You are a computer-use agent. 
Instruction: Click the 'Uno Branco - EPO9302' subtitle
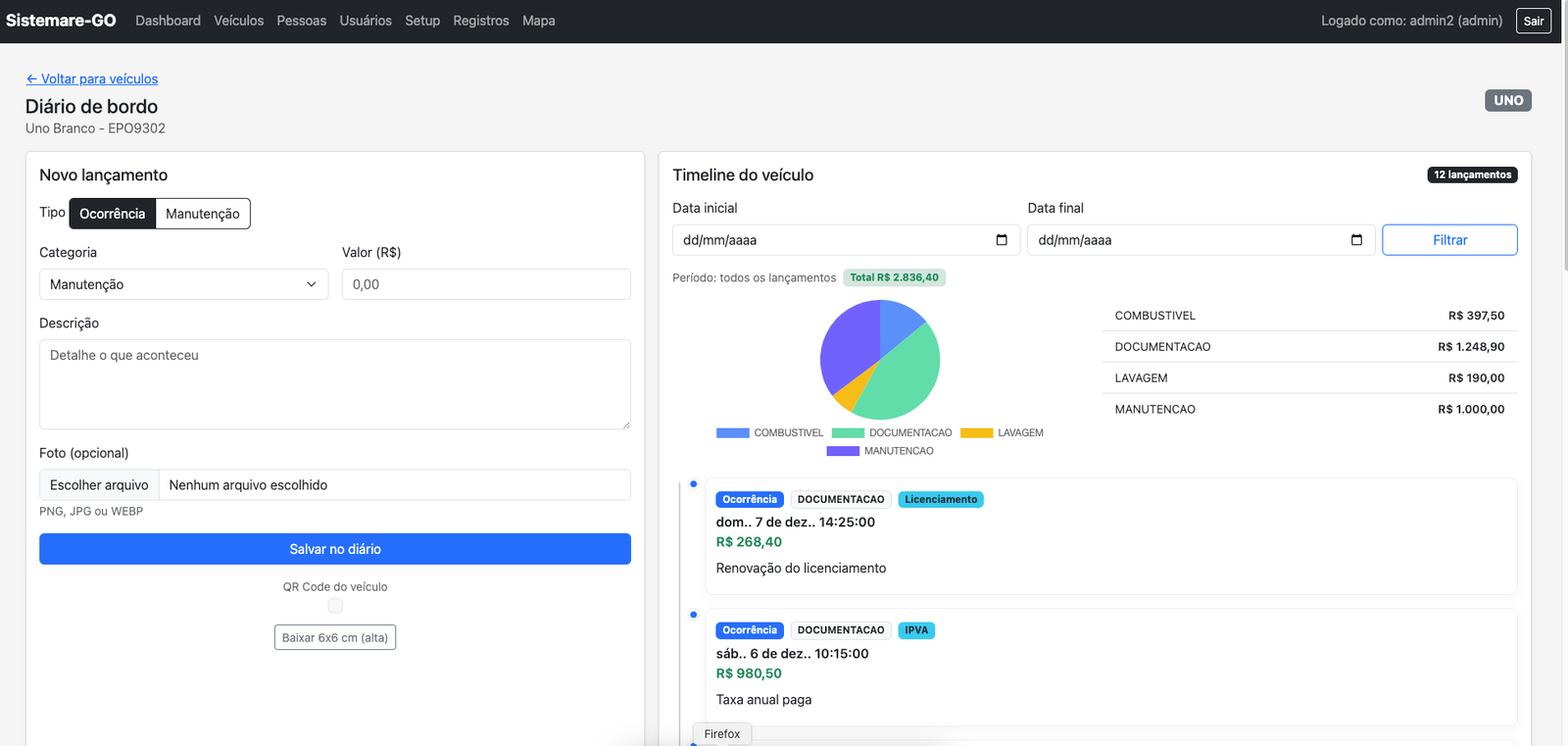(95, 128)
